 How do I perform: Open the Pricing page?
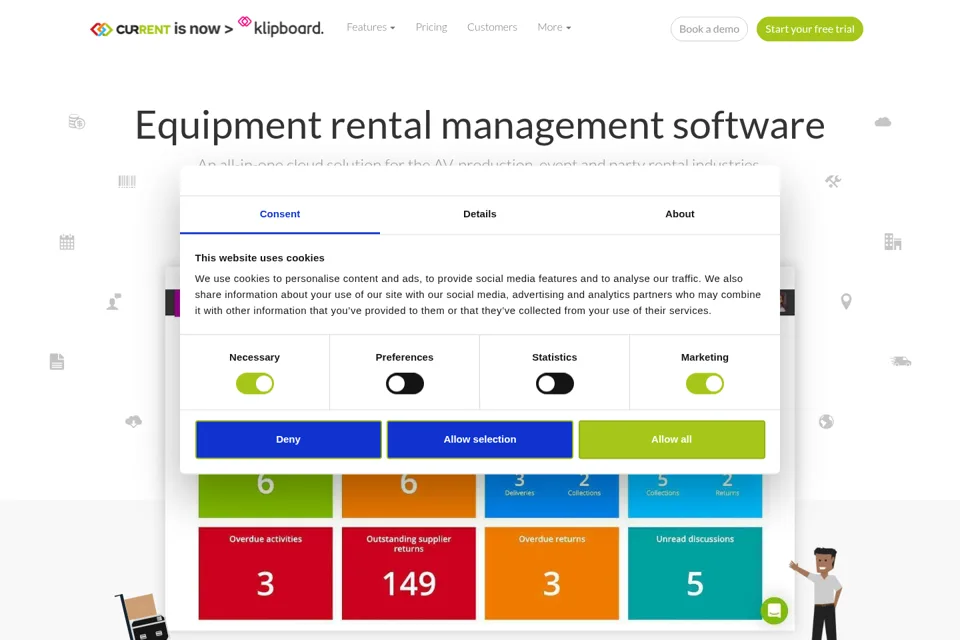click(432, 27)
